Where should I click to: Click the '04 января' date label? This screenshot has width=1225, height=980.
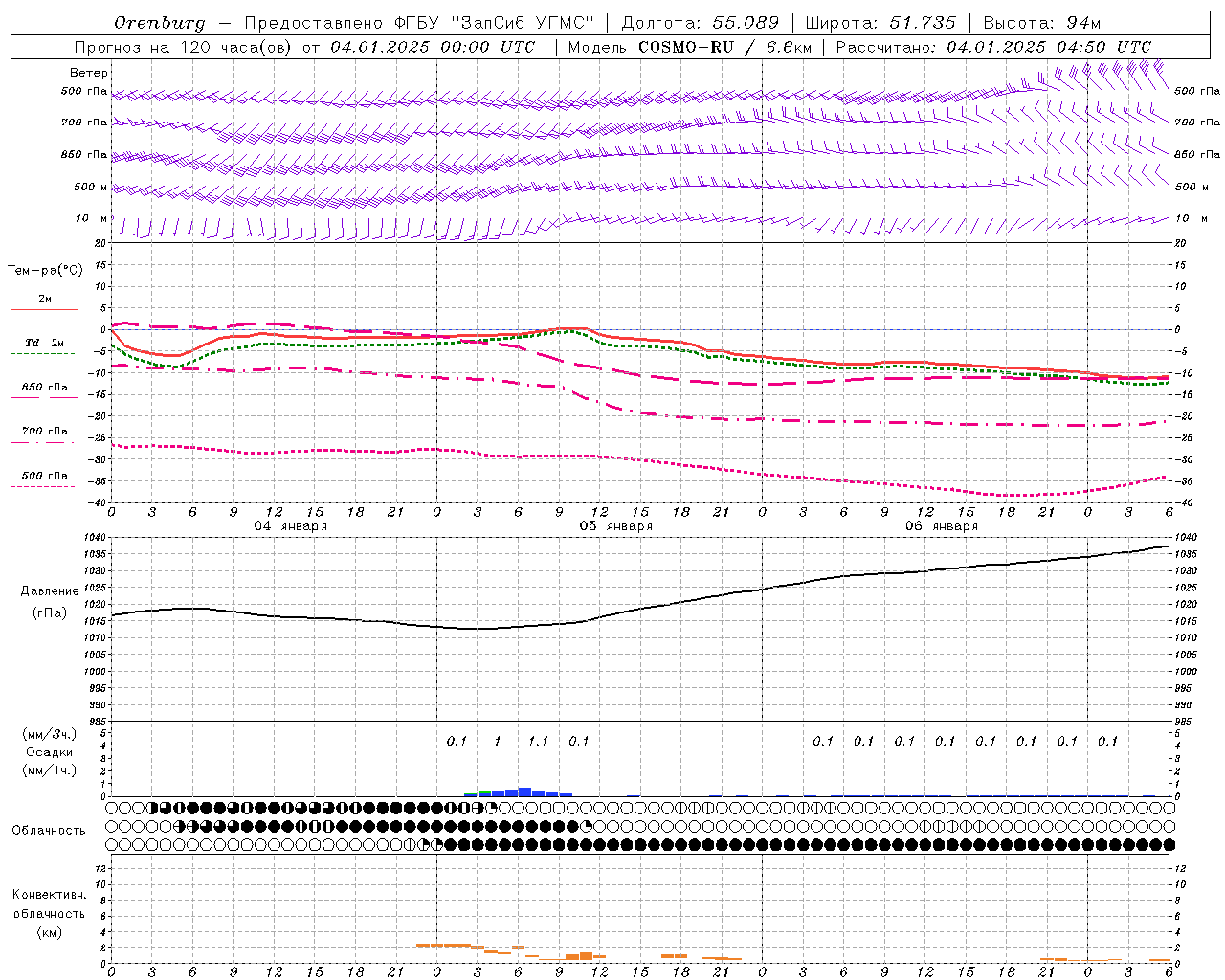coord(290,526)
